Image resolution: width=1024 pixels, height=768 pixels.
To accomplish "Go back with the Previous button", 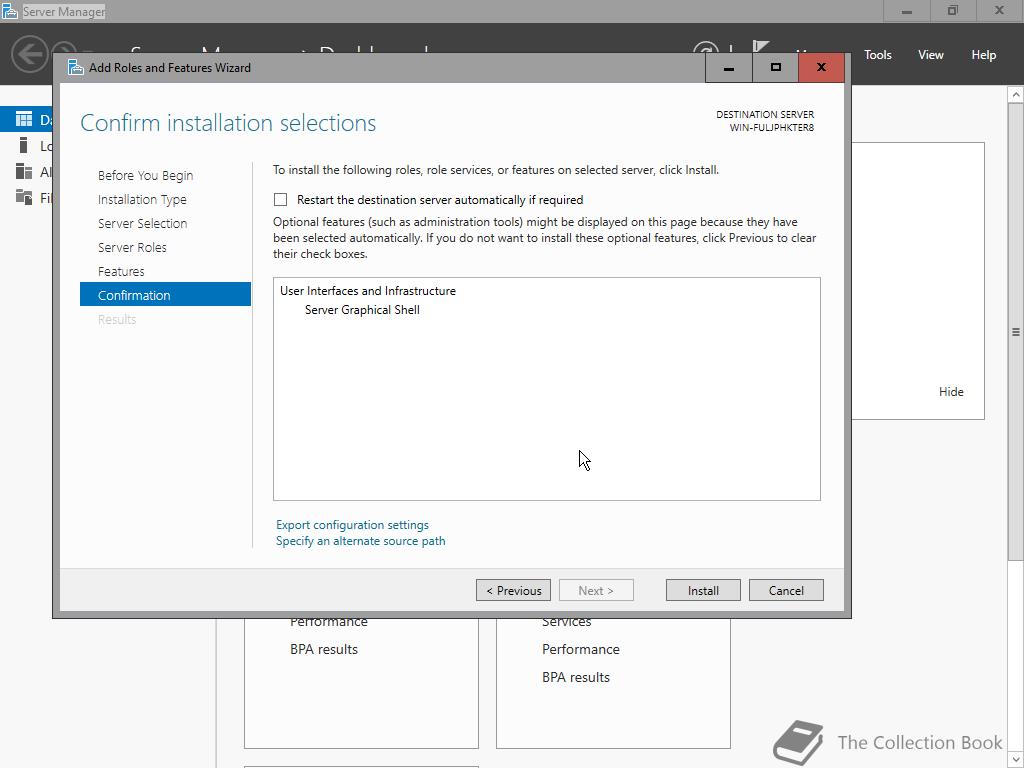I will coord(513,590).
